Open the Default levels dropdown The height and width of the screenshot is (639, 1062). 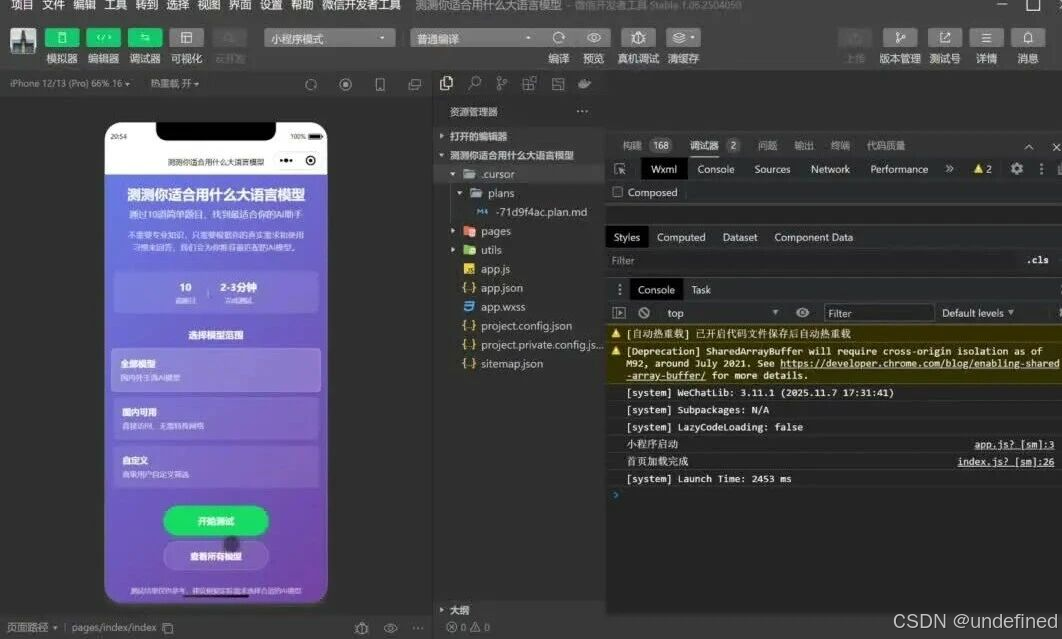pos(977,313)
